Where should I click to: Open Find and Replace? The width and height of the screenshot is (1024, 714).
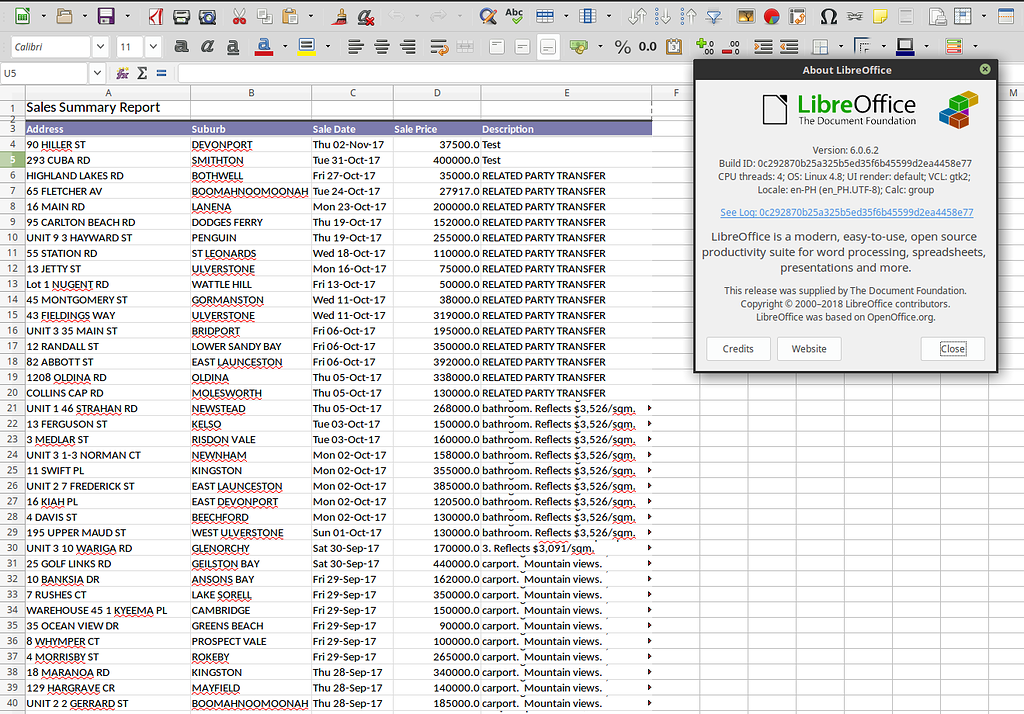487,16
